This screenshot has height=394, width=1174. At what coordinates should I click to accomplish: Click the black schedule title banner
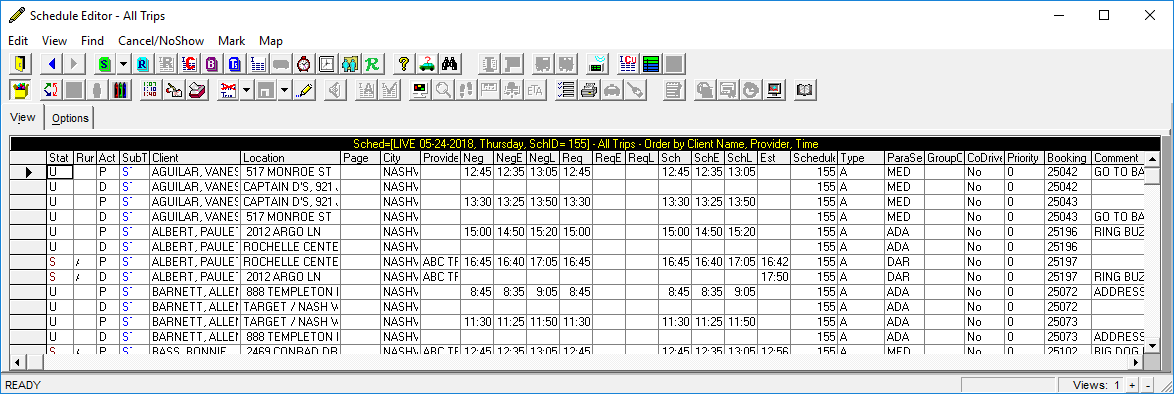(586, 144)
